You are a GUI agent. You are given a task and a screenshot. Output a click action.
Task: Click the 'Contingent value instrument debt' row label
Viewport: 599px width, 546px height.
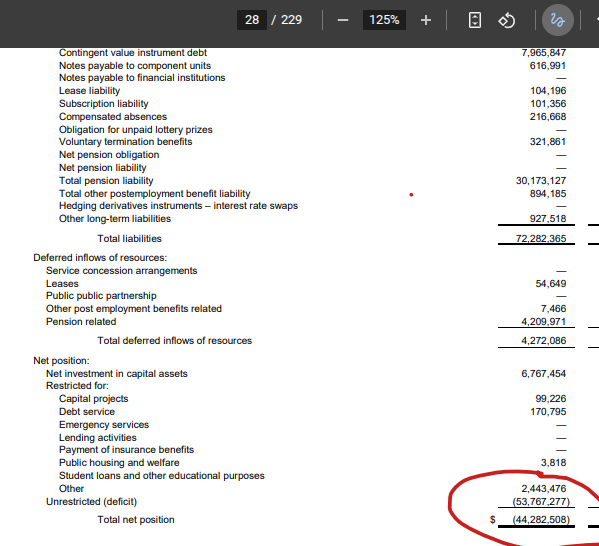(x=133, y=53)
